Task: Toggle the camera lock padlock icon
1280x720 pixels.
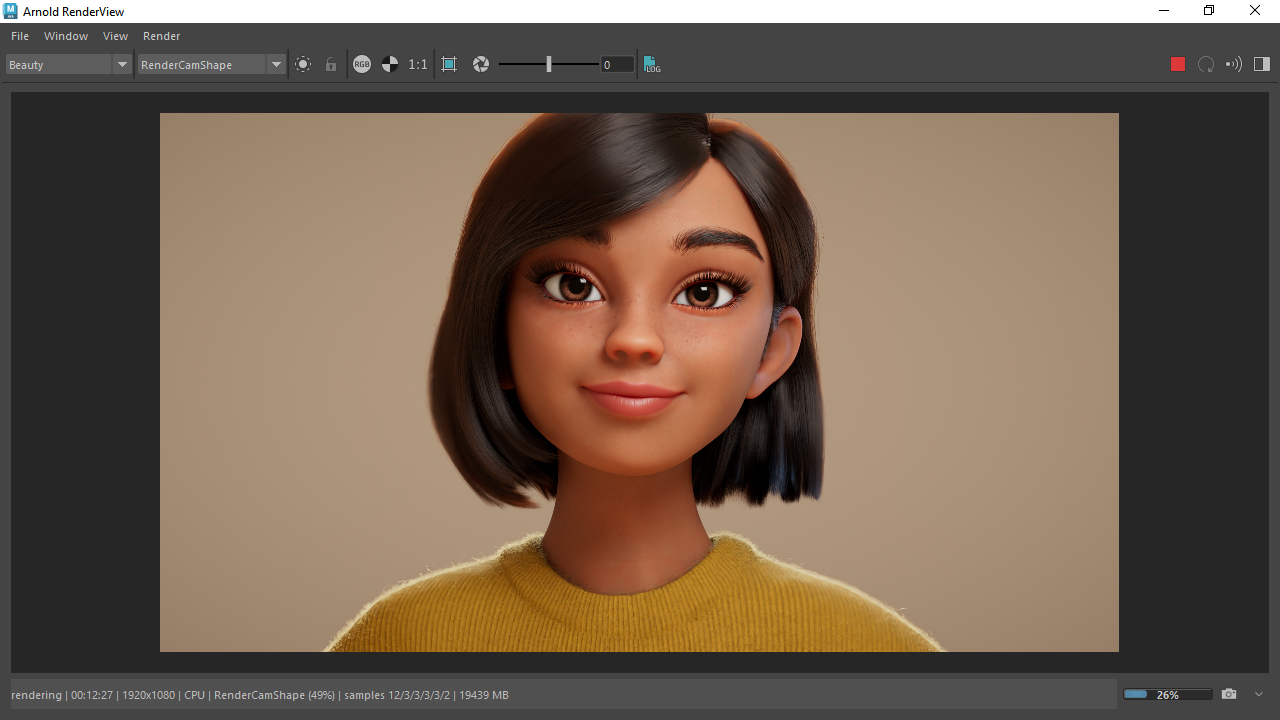Action: coord(331,64)
